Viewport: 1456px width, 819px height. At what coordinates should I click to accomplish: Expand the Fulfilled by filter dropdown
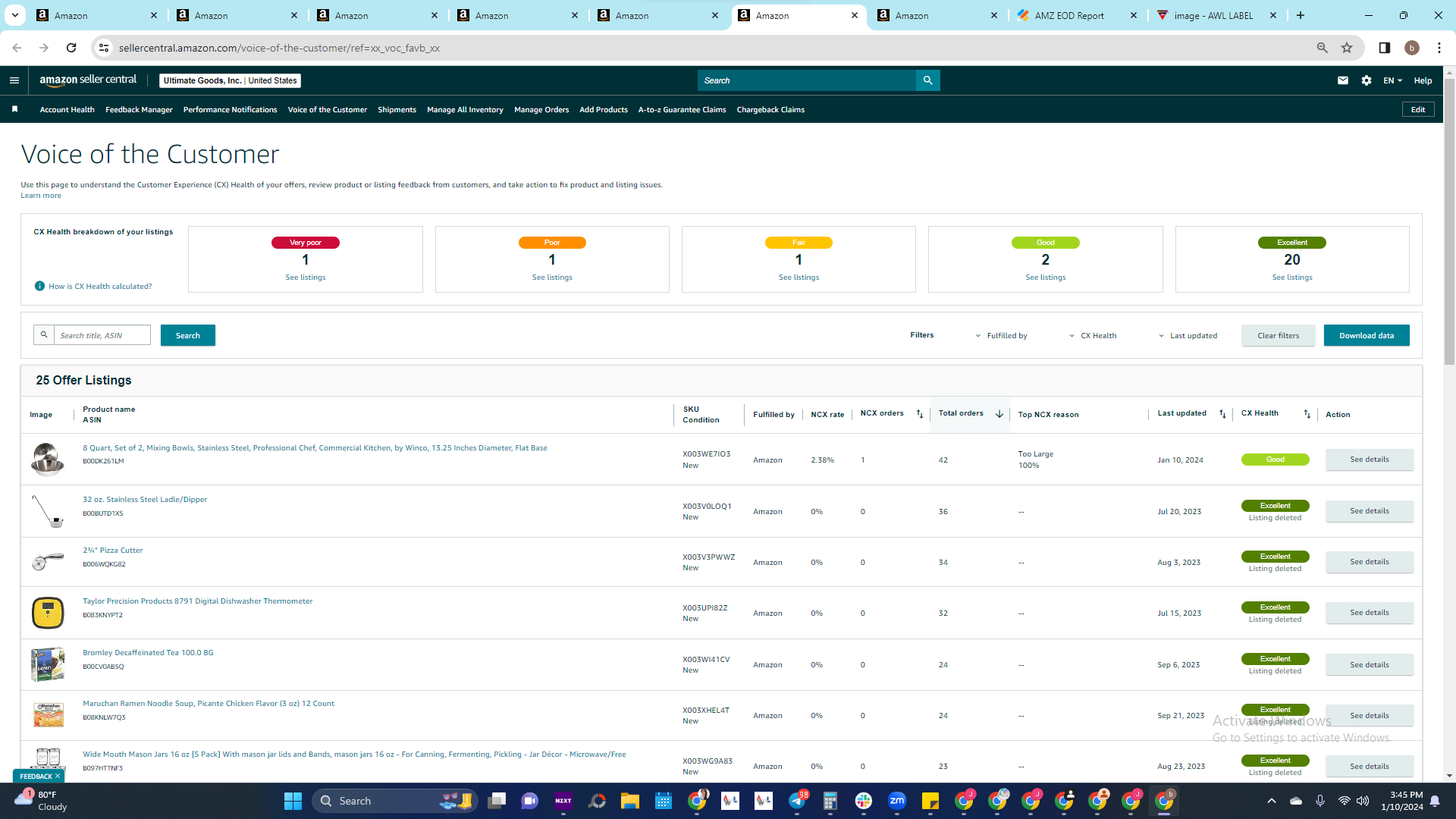pyautogui.click(x=1001, y=336)
